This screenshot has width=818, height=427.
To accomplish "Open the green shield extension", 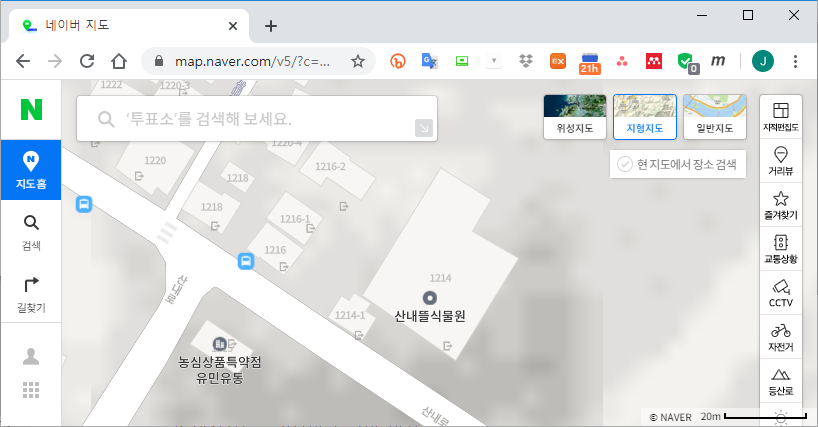I will [x=687, y=62].
